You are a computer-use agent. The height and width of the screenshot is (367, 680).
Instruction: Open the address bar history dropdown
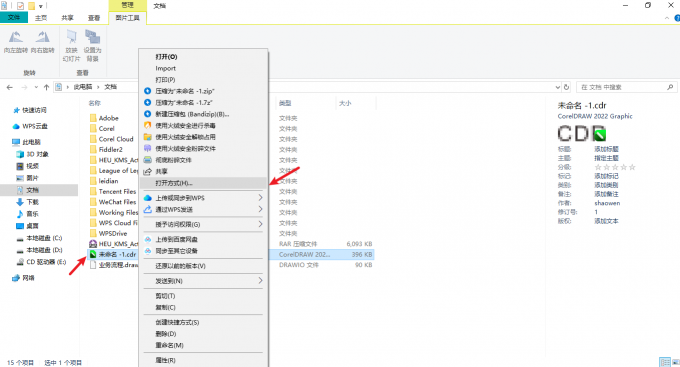tap(558, 87)
